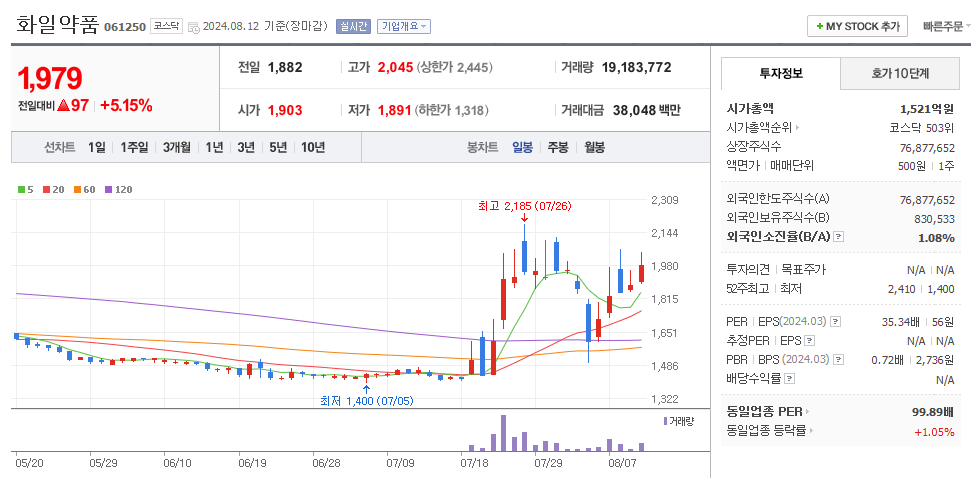Click the 동일업종 PER value 99.89배

click(933, 412)
